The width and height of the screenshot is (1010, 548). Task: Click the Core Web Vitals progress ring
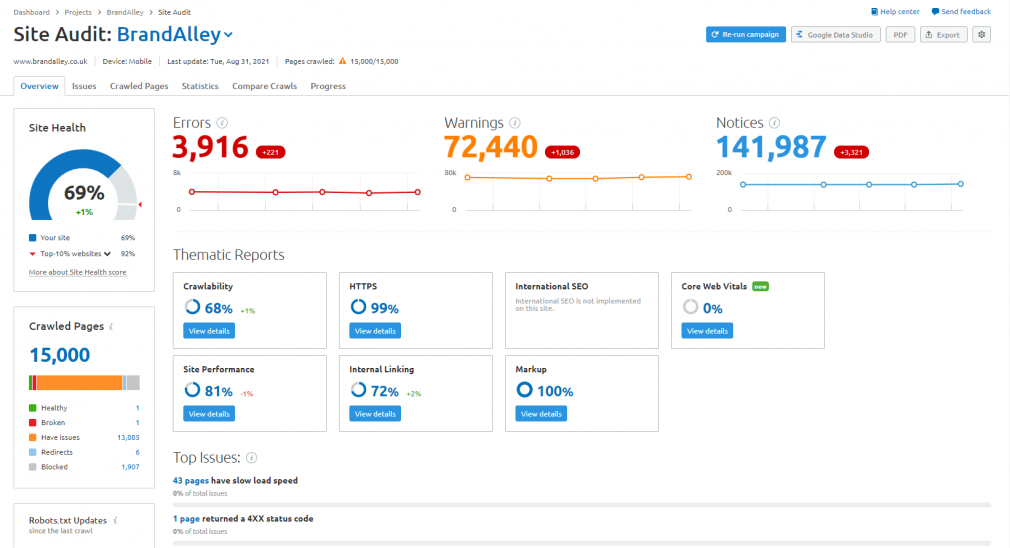691,307
